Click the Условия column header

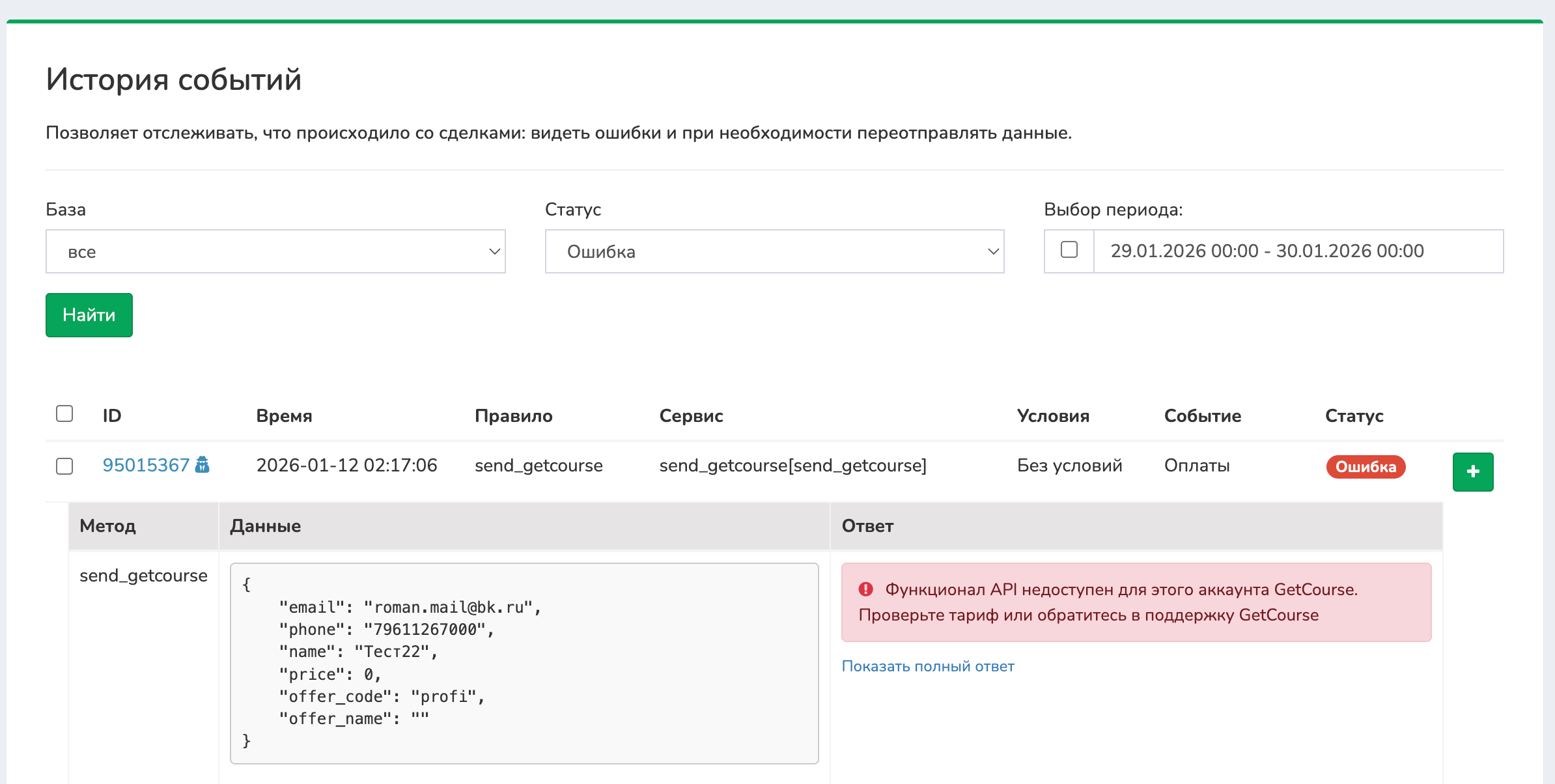1053,416
